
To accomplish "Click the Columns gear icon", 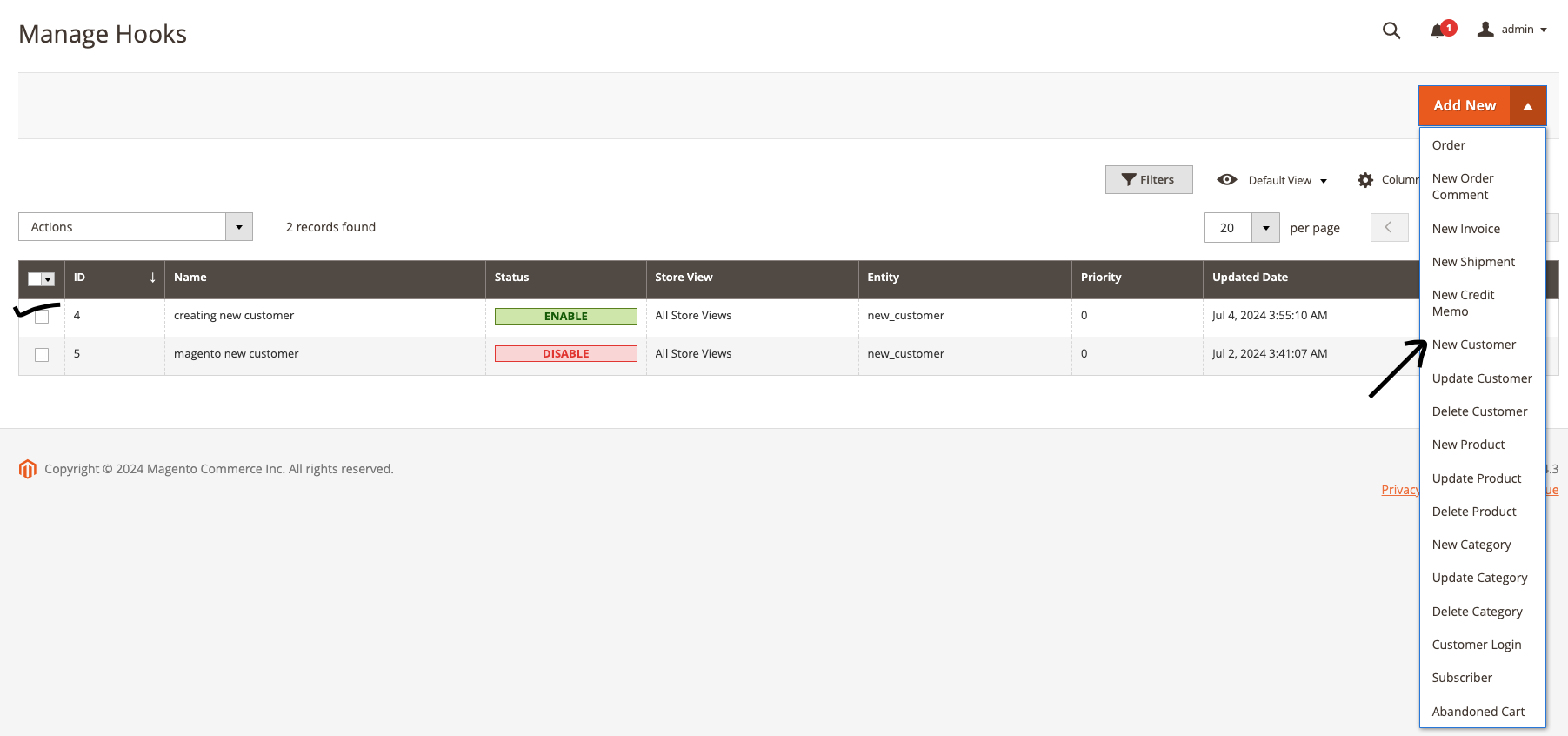I will [x=1365, y=180].
